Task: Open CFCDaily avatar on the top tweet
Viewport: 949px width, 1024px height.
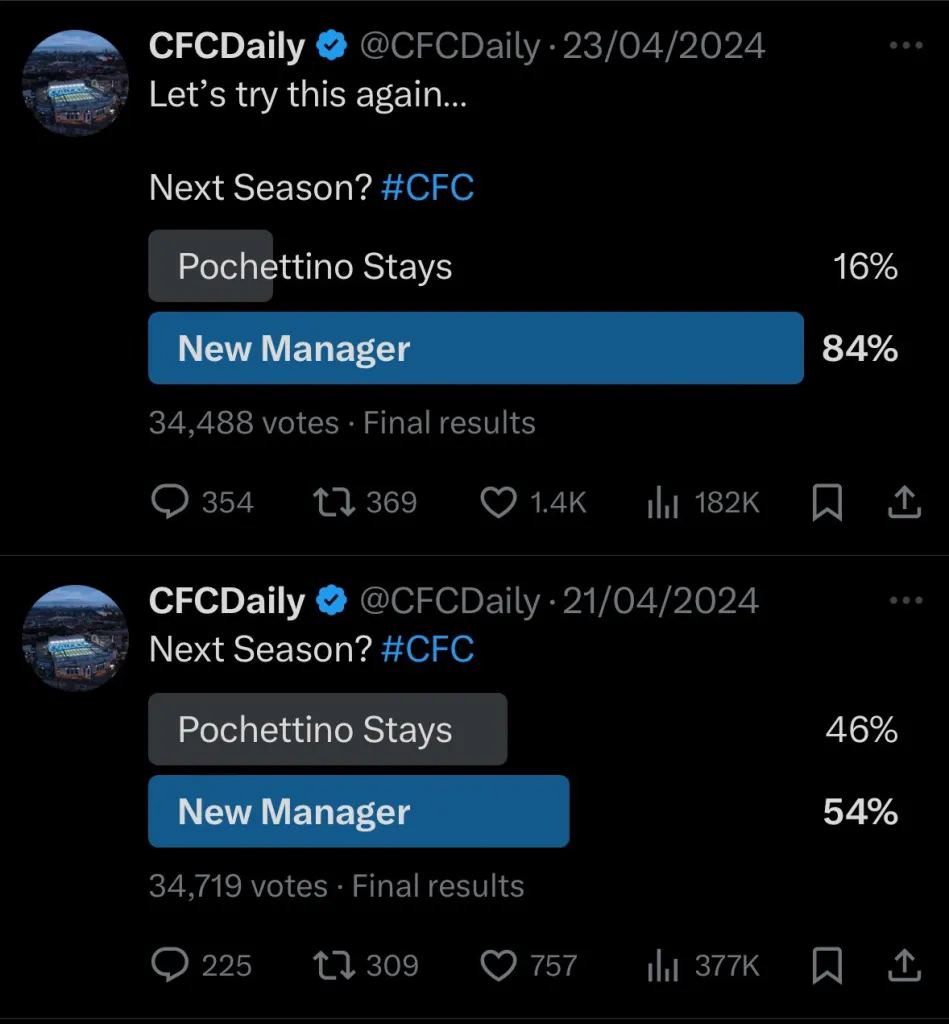Action: [x=76, y=83]
